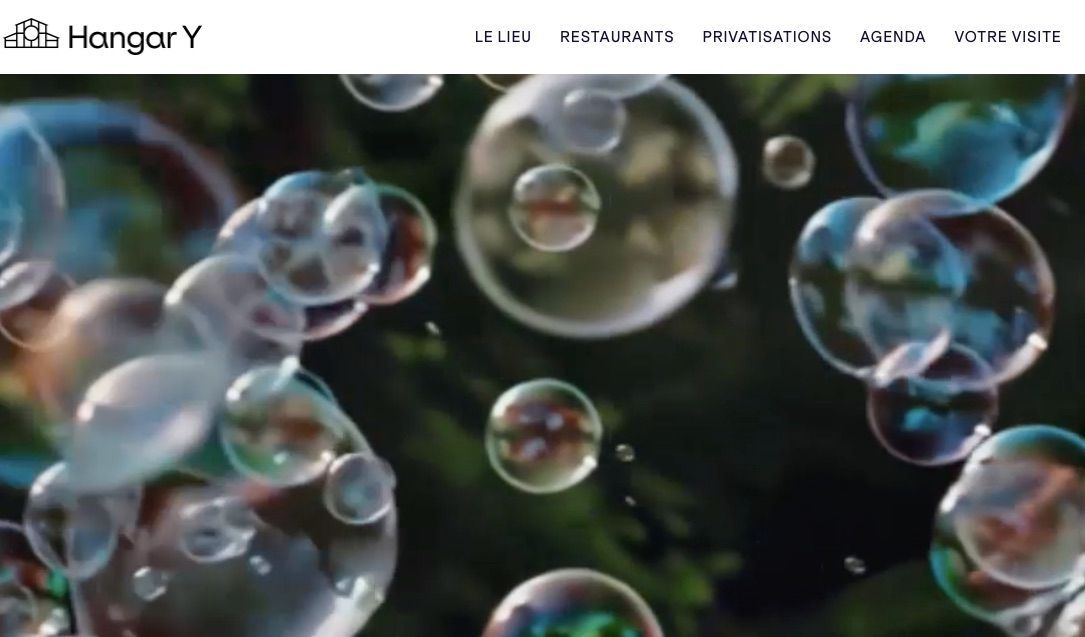
Task: Open the Restaurants menu item
Action: 617,37
